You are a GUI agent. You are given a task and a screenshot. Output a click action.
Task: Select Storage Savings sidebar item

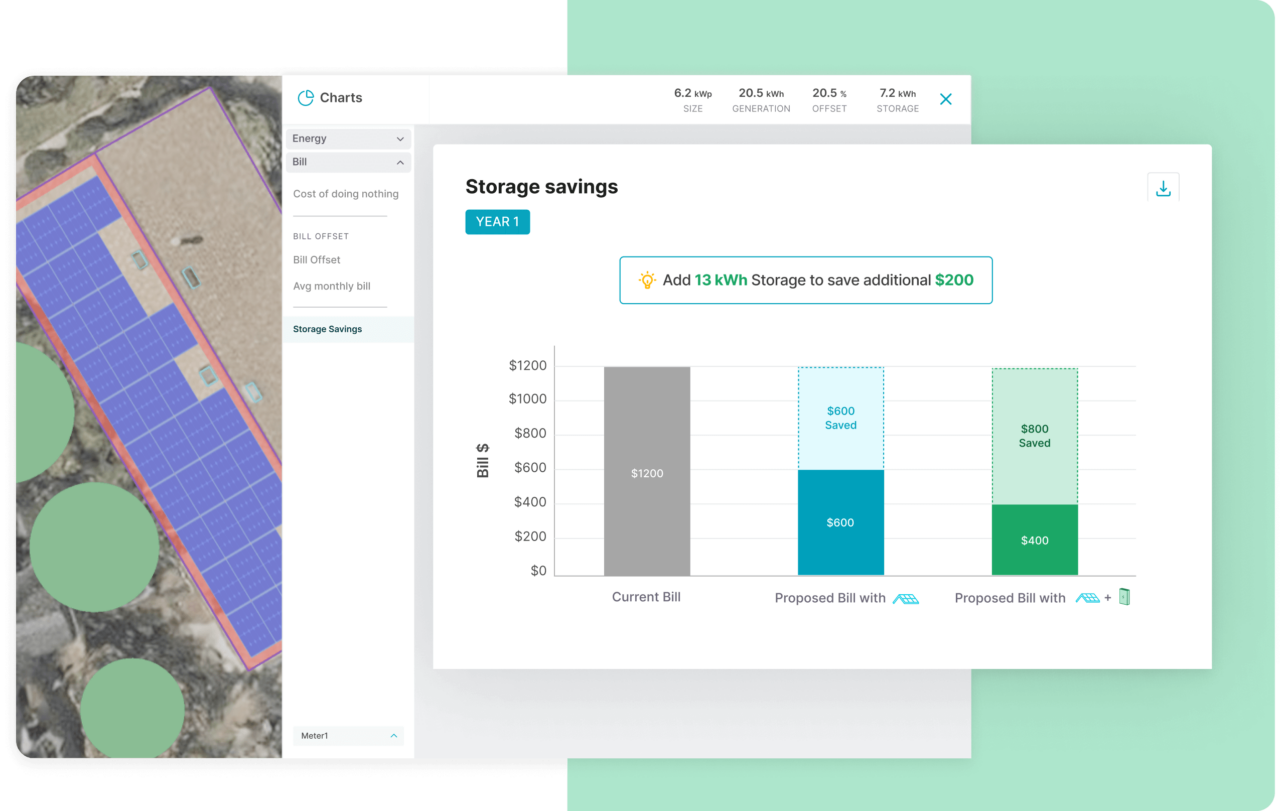coord(328,329)
